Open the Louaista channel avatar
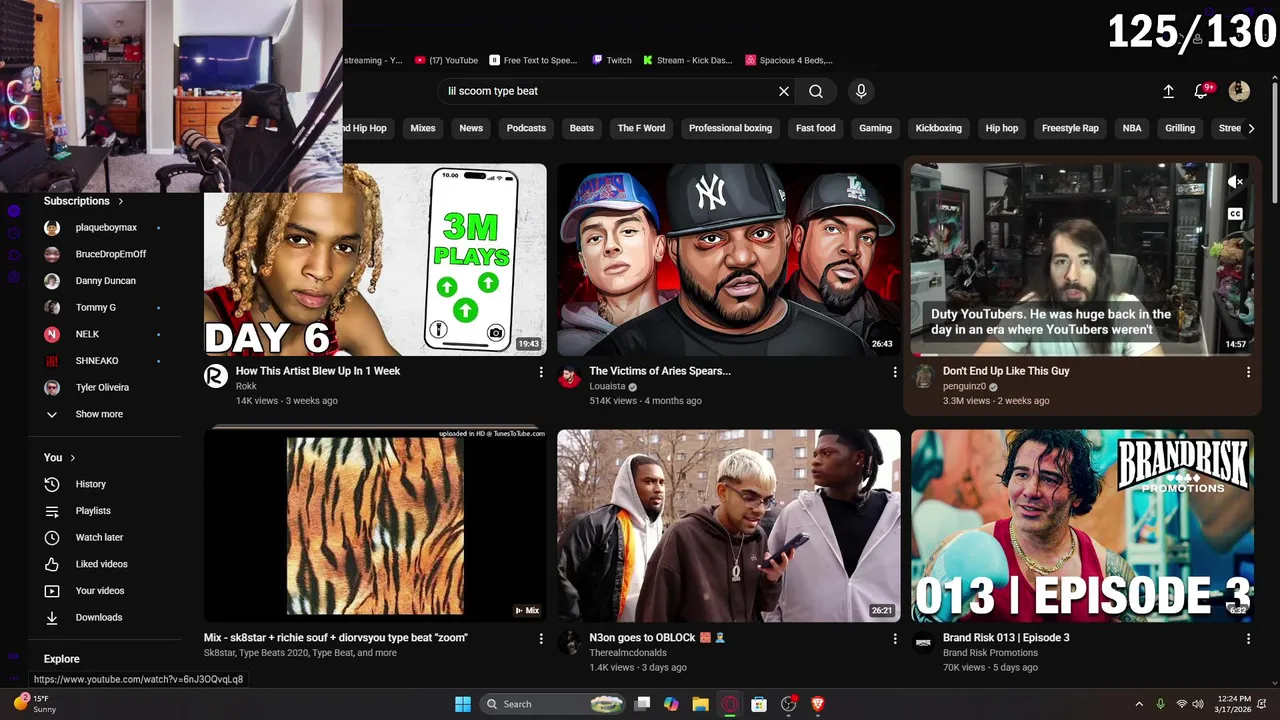 click(x=569, y=376)
